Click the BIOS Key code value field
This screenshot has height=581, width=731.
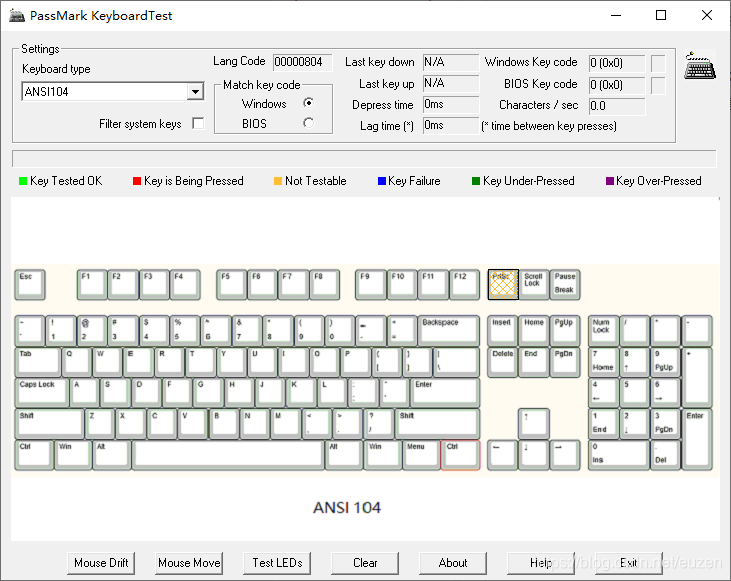(617, 85)
